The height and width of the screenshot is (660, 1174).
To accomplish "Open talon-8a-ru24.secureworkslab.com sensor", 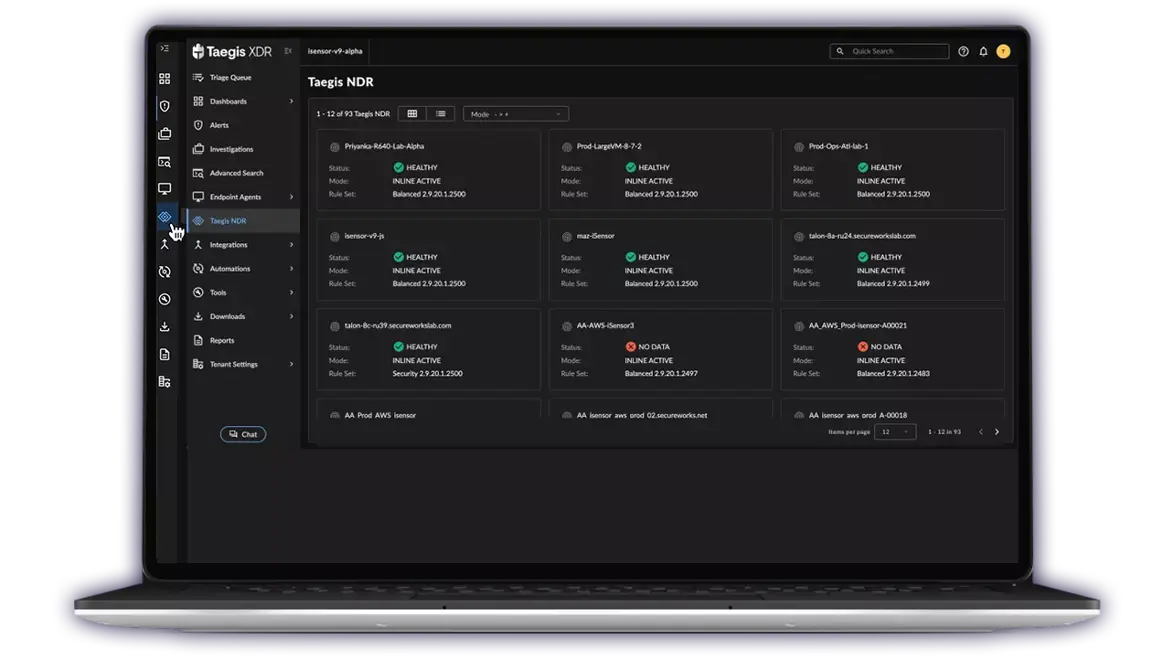I will coord(892,260).
